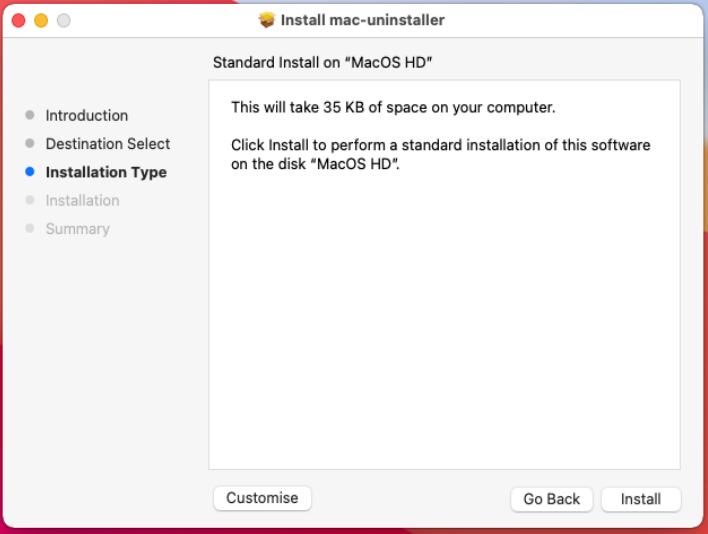Screen dimensions: 708x534
Task: Click the blue bullet beside Installation Type
Action: coord(30,172)
